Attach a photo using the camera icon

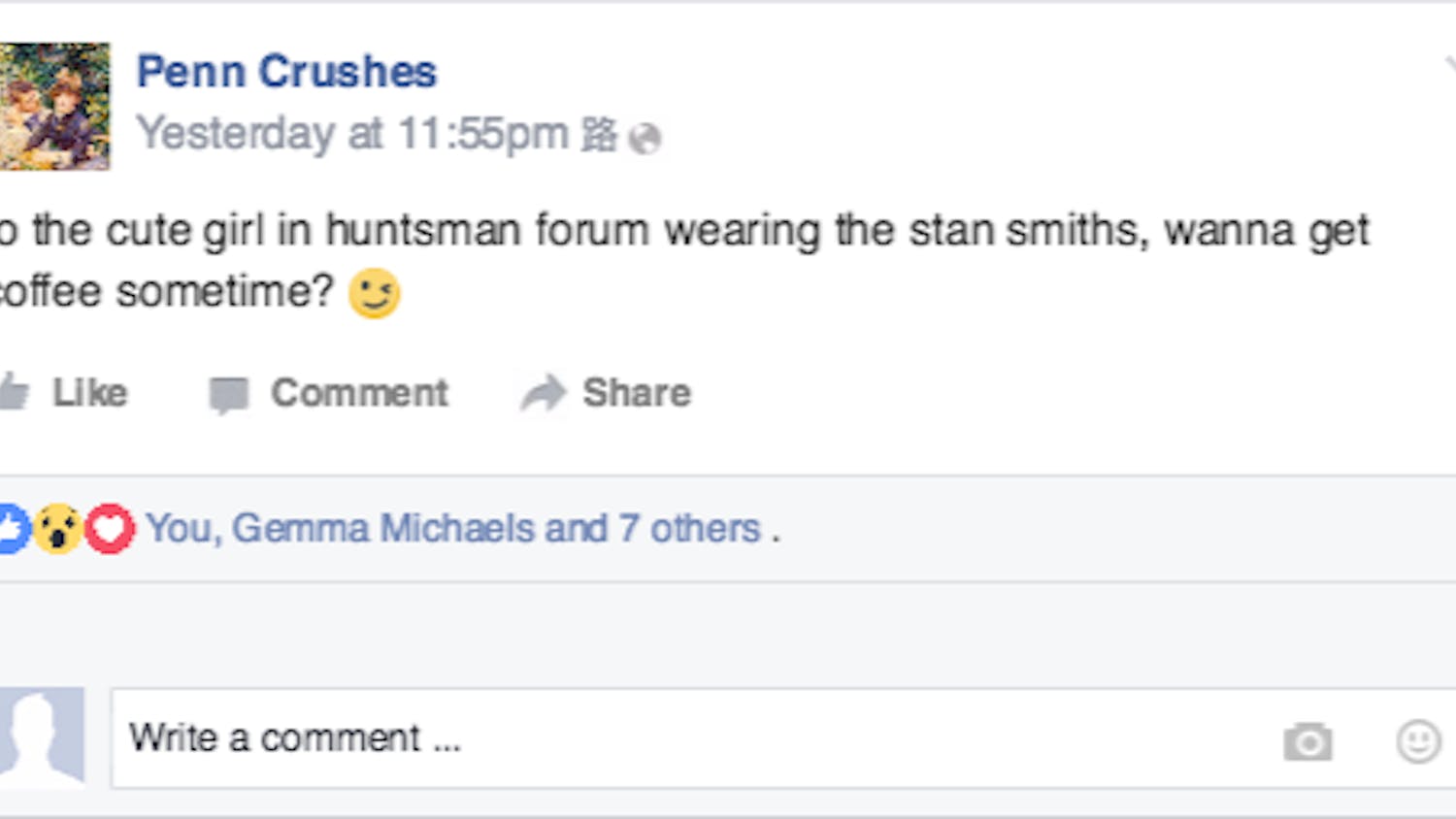pyautogui.click(x=1307, y=742)
